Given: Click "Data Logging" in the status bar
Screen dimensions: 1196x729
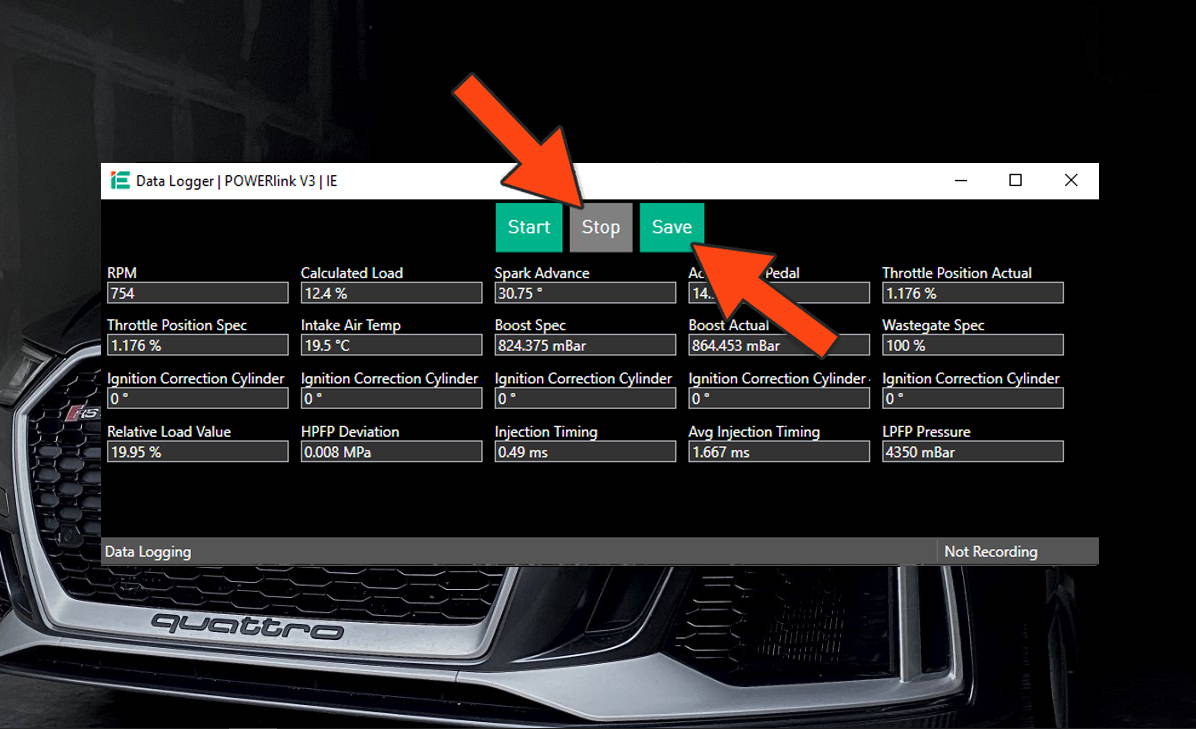Looking at the screenshot, I should pyautogui.click(x=148, y=552).
